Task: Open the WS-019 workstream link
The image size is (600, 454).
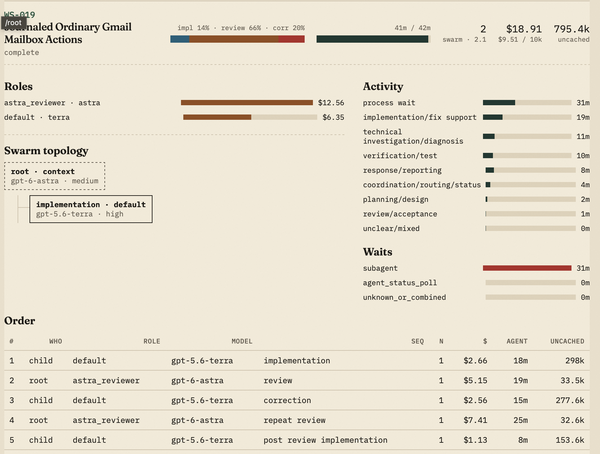Action: tap(20, 14)
